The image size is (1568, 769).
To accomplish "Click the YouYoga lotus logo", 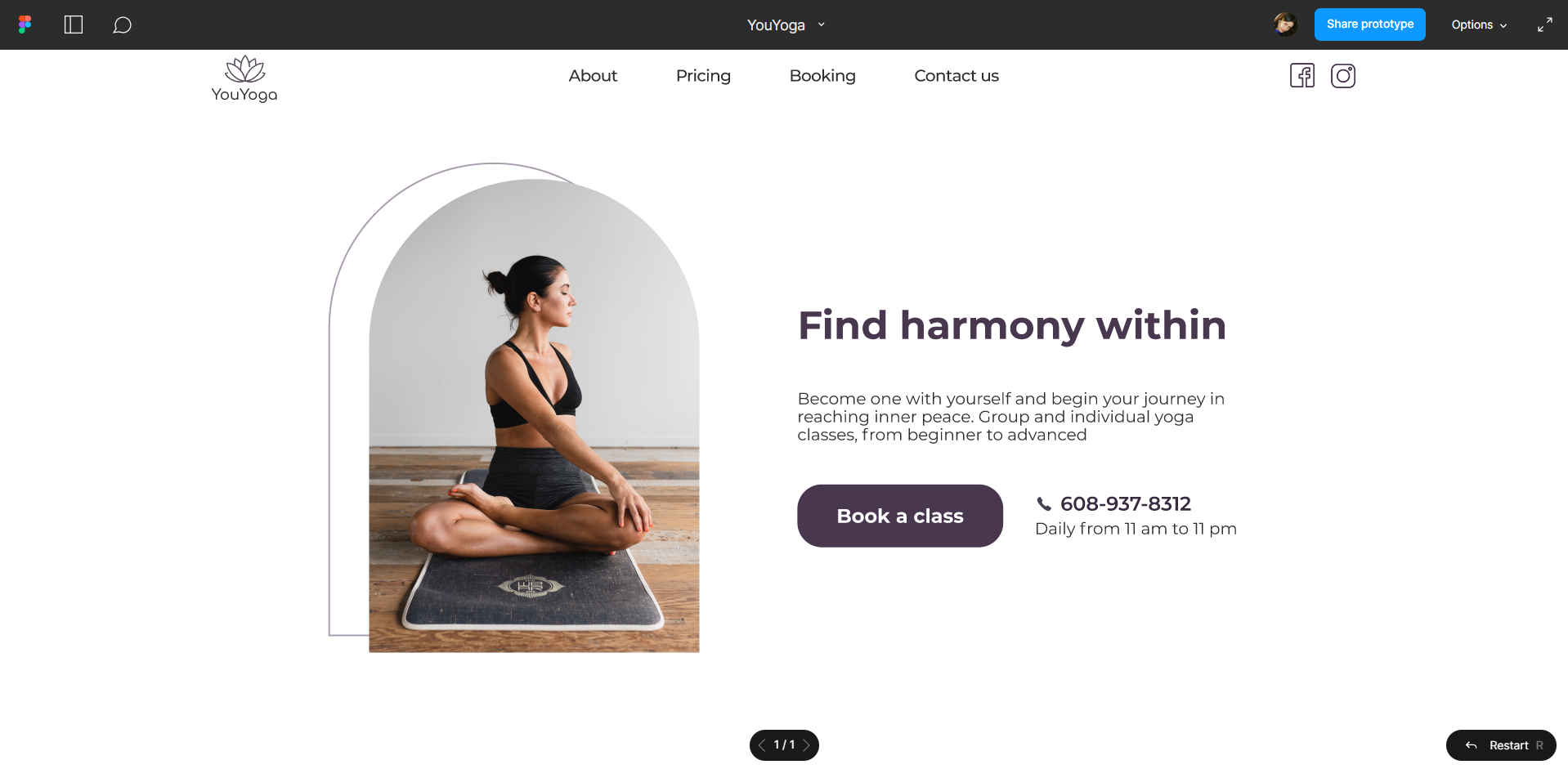I will pos(244,79).
